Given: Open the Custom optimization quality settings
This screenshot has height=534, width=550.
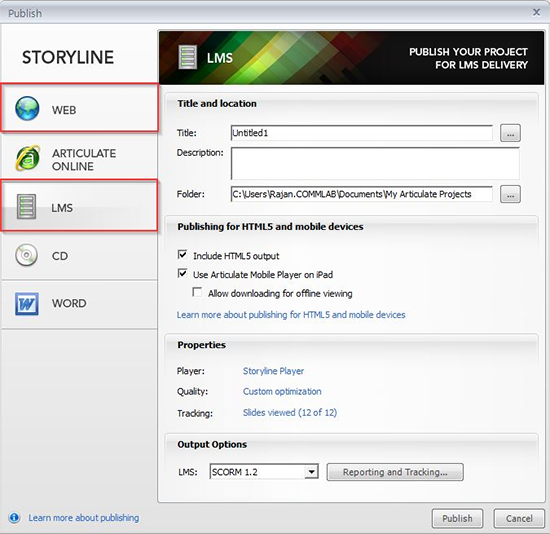Looking at the screenshot, I should [282, 392].
